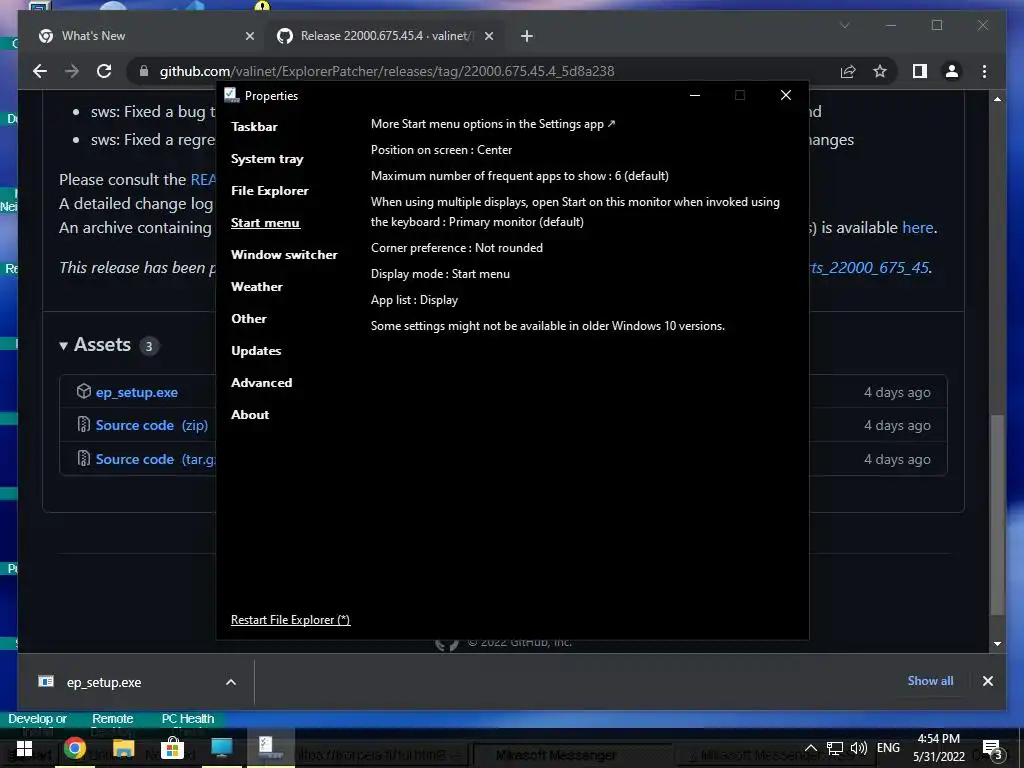Click the scrollbar up arrow
The height and width of the screenshot is (768, 1024).
coord(997,99)
